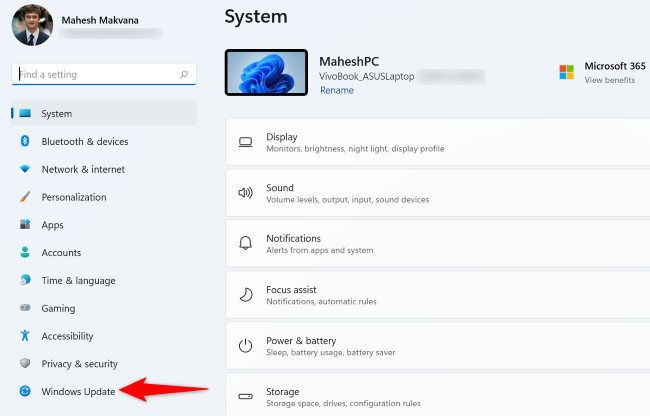Open the Apps settings category

point(52,225)
